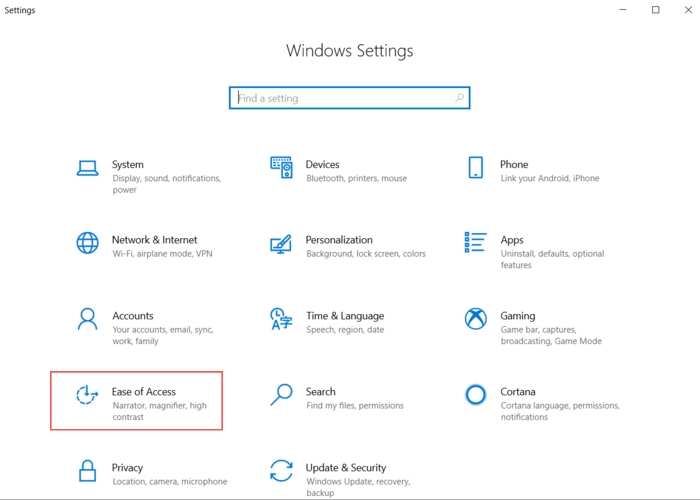Select the Personalization paintbrush icon
The image size is (700, 500).
(281, 244)
